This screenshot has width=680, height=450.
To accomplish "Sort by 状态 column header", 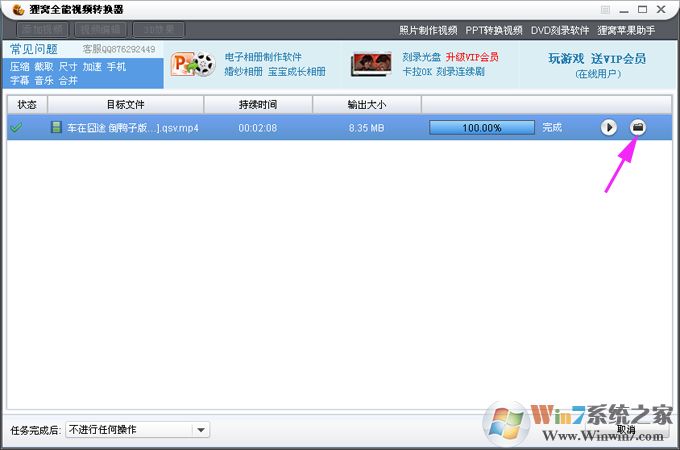I will pyautogui.click(x=27, y=104).
